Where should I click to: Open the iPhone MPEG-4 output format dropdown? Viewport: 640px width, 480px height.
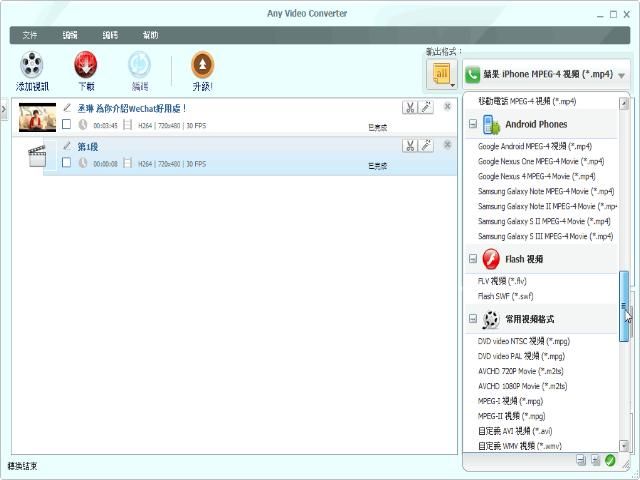[546, 75]
